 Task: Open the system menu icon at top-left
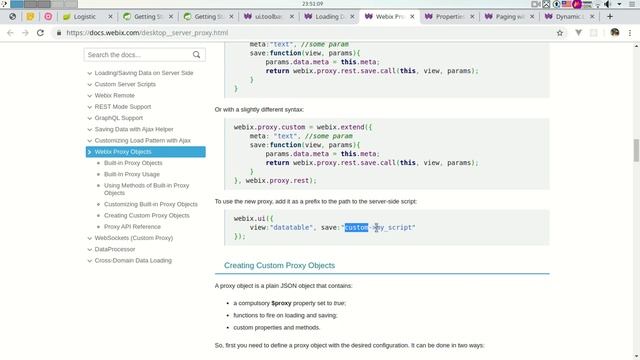click(4, 4)
